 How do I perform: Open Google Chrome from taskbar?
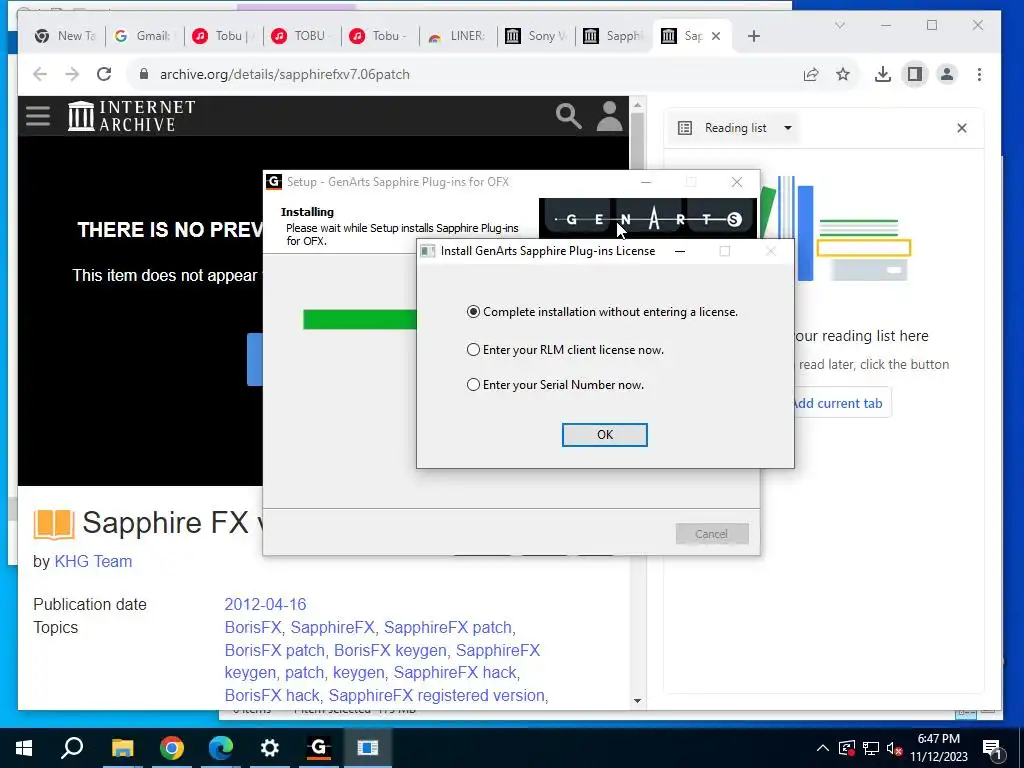(172, 748)
